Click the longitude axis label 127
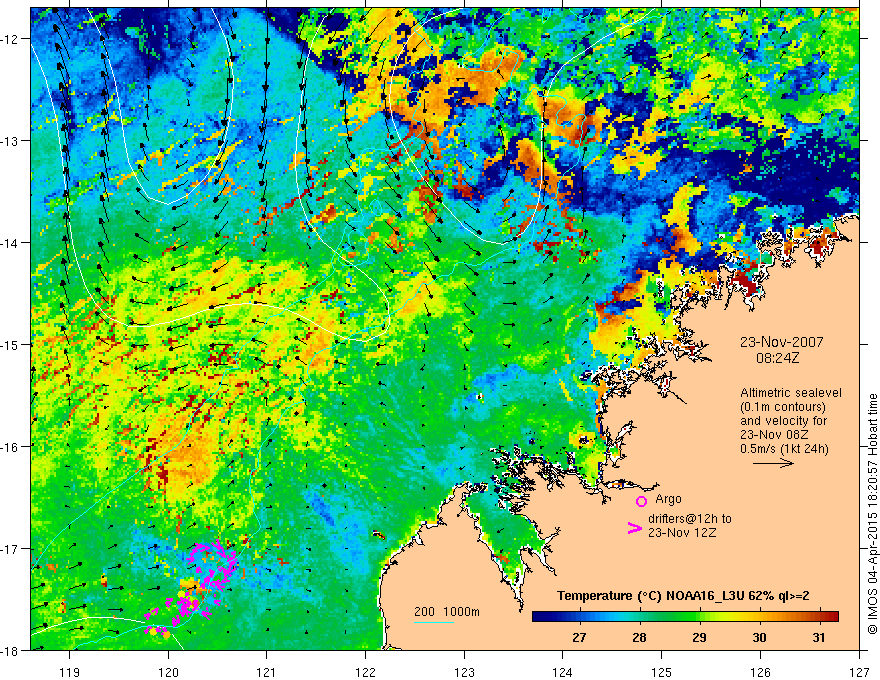Viewport: 880px width, 680px height. tap(859, 672)
